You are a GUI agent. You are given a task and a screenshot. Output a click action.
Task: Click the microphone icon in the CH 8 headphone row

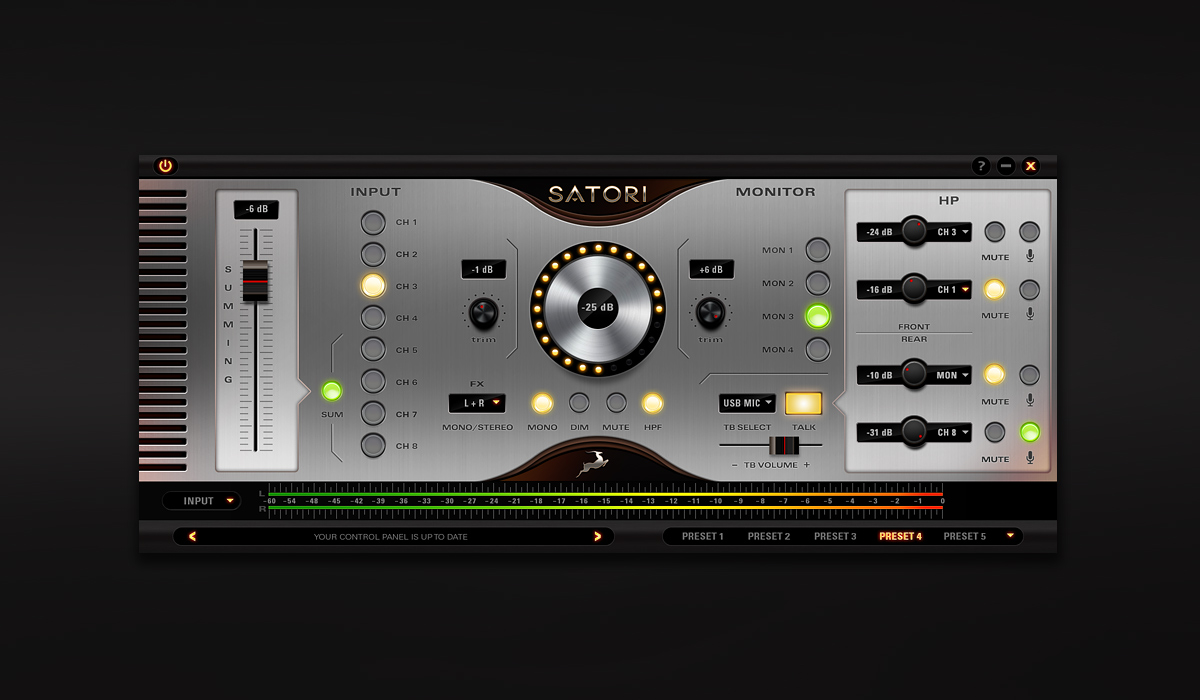(1030, 458)
